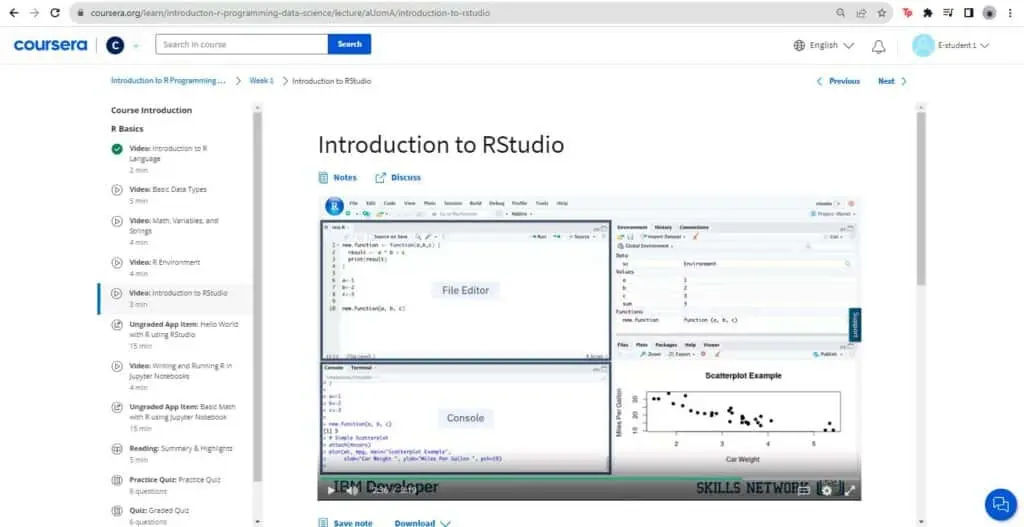Open the notifications bell

[879, 46]
